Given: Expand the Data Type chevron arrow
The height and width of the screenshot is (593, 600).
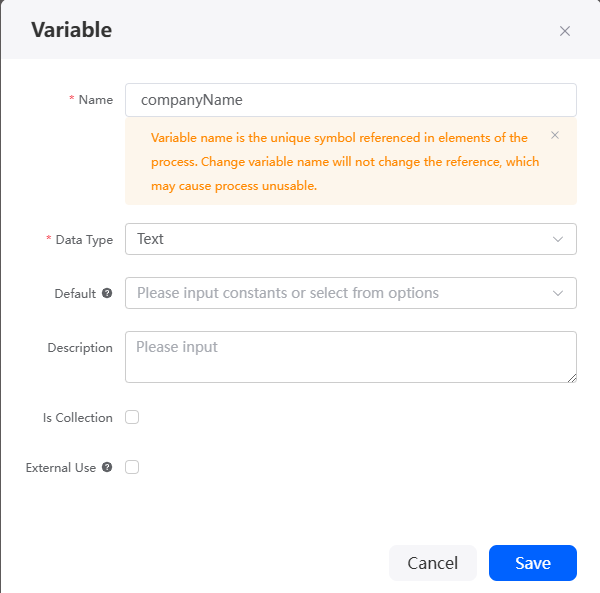Looking at the screenshot, I should (x=558, y=239).
